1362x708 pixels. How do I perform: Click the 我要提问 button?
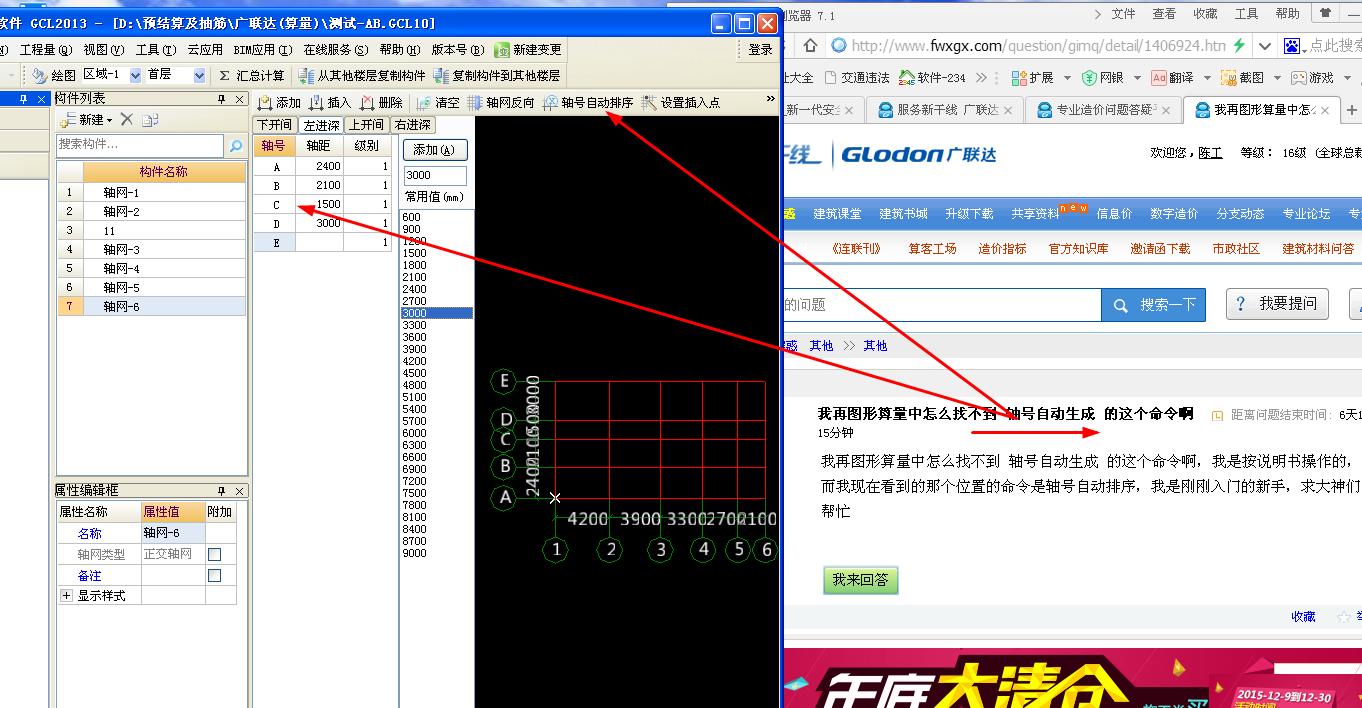(x=1277, y=304)
